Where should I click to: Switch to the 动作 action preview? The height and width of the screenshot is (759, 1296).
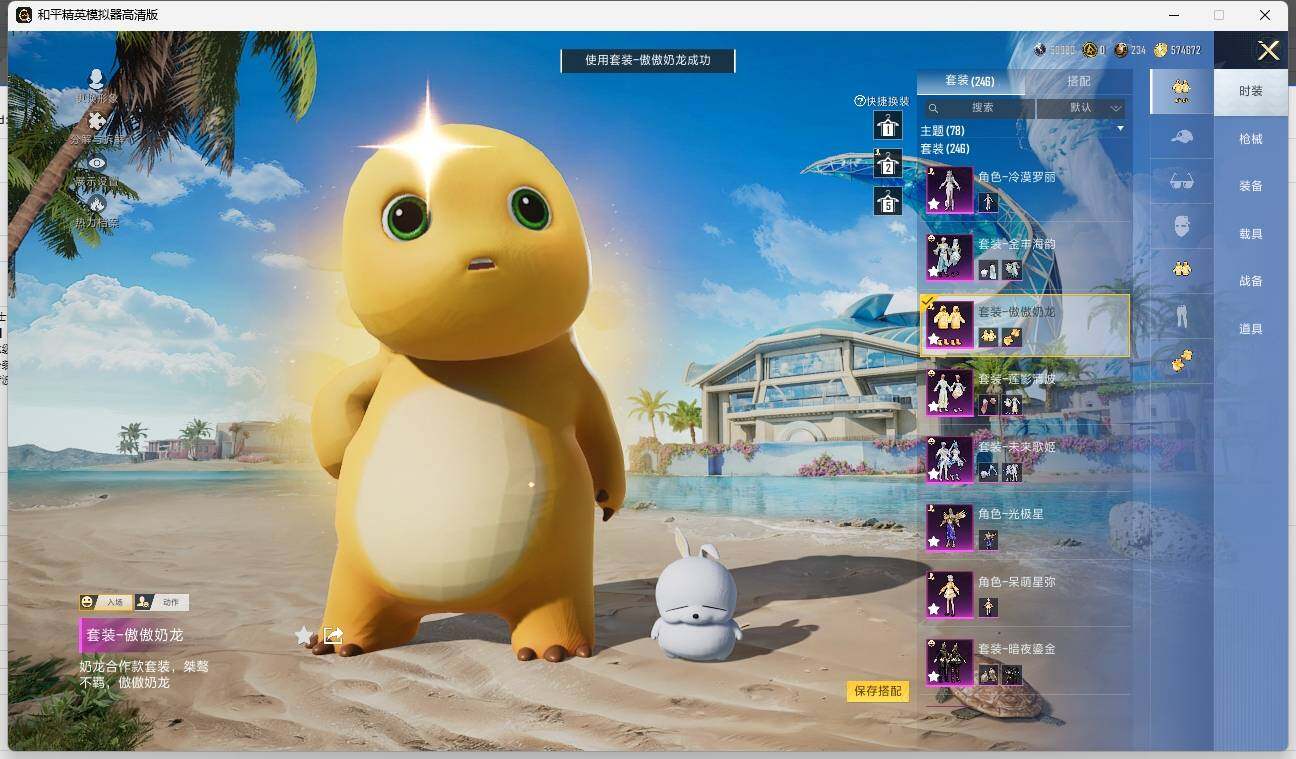coord(161,602)
